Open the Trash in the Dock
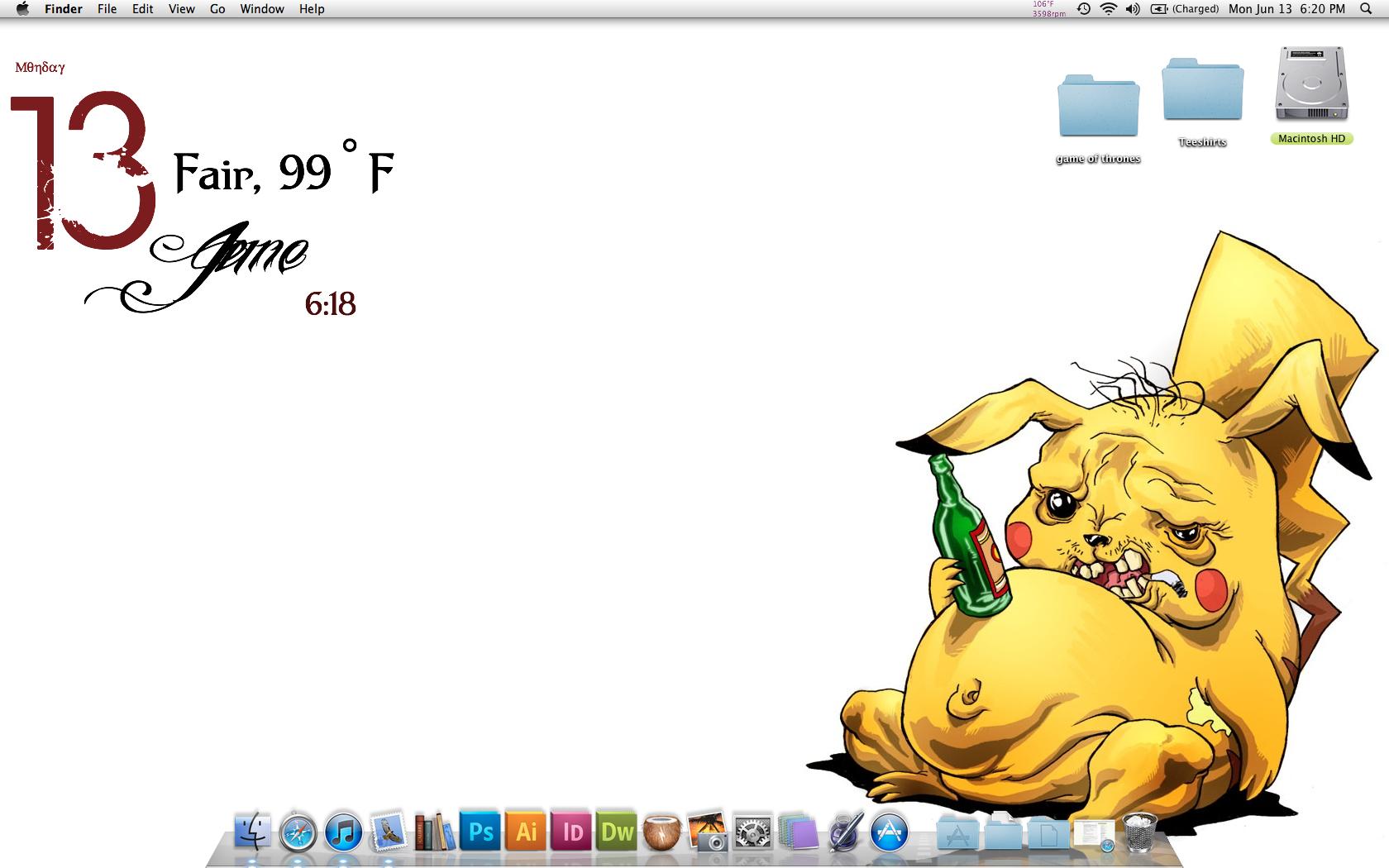Viewport: 1389px width, 868px height. 1139,832
